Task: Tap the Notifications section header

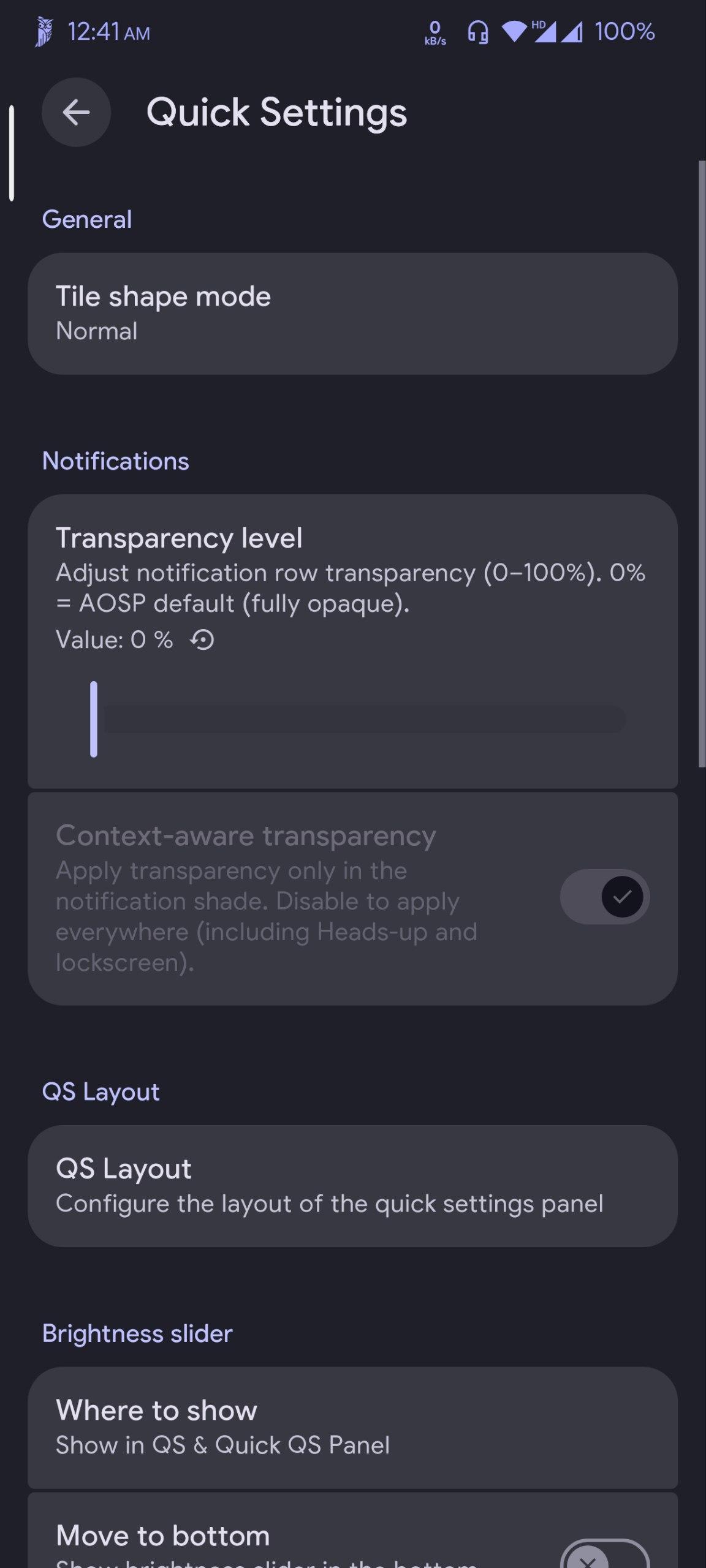Action: click(x=116, y=461)
